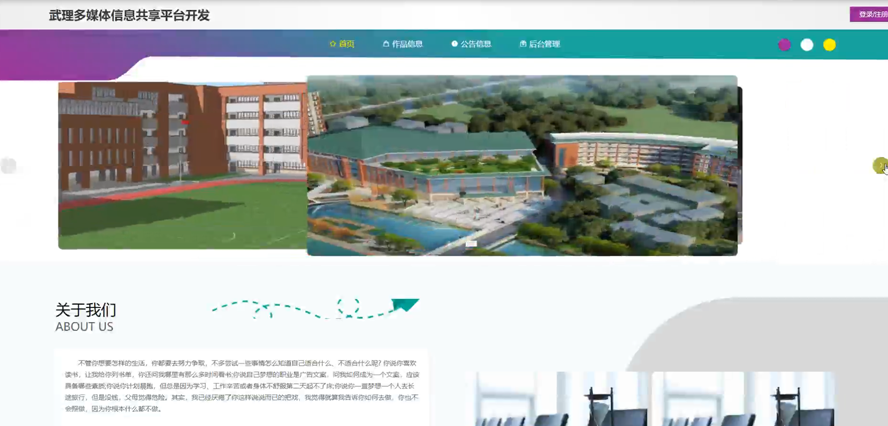Show previous carousel slide with left arrow
This screenshot has height=426, width=888.
[8, 166]
